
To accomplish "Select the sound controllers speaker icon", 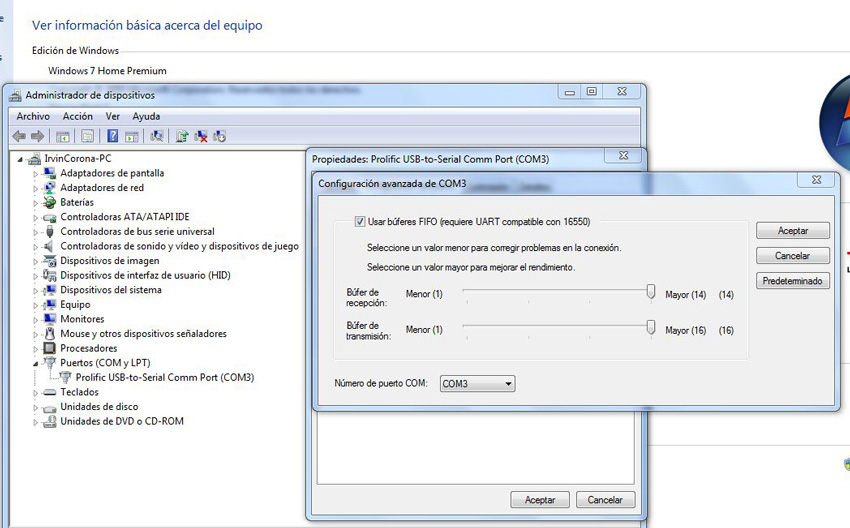I will pyautogui.click(x=50, y=246).
